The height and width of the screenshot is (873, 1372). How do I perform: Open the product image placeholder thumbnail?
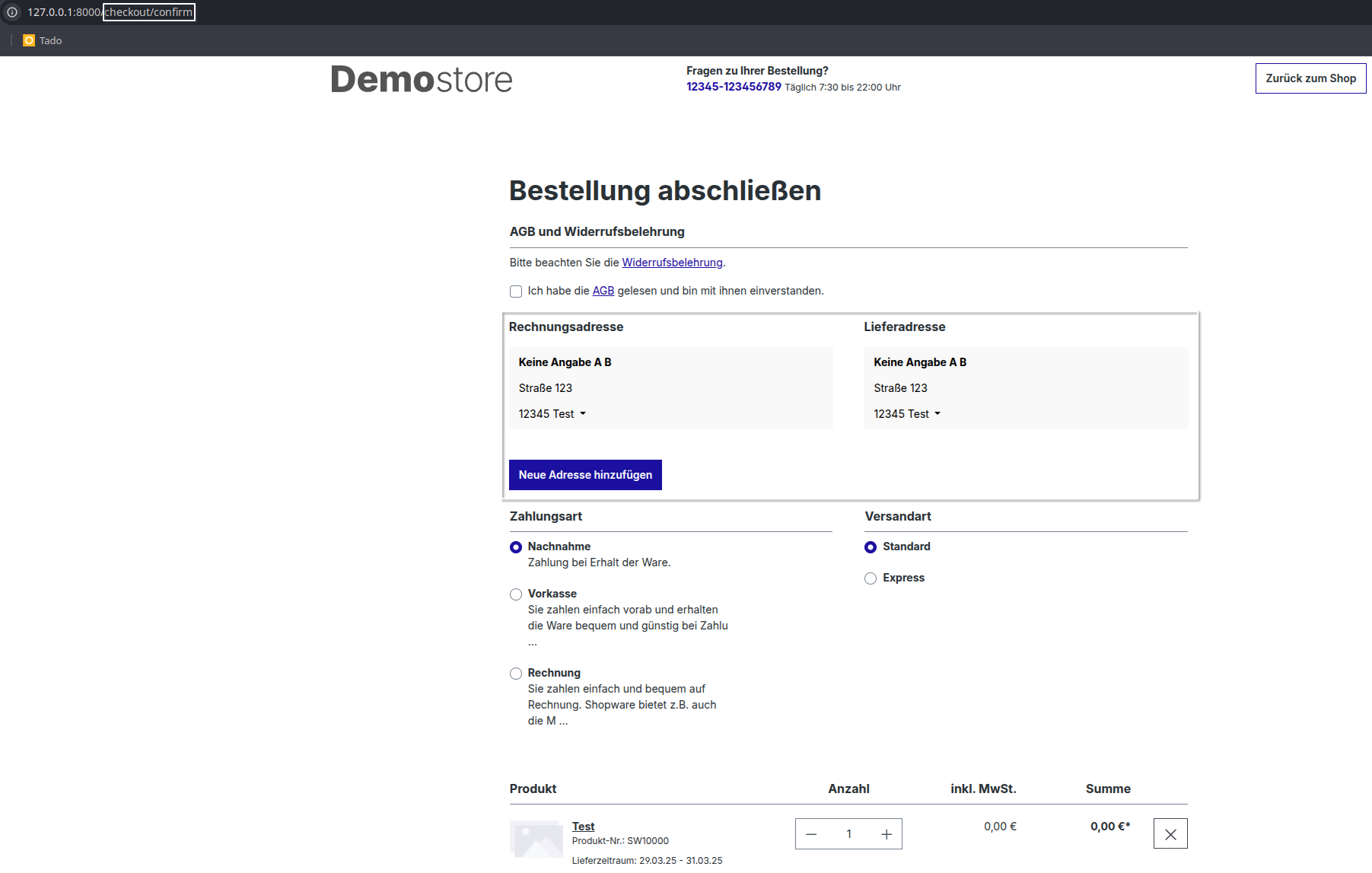coord(536,839)
